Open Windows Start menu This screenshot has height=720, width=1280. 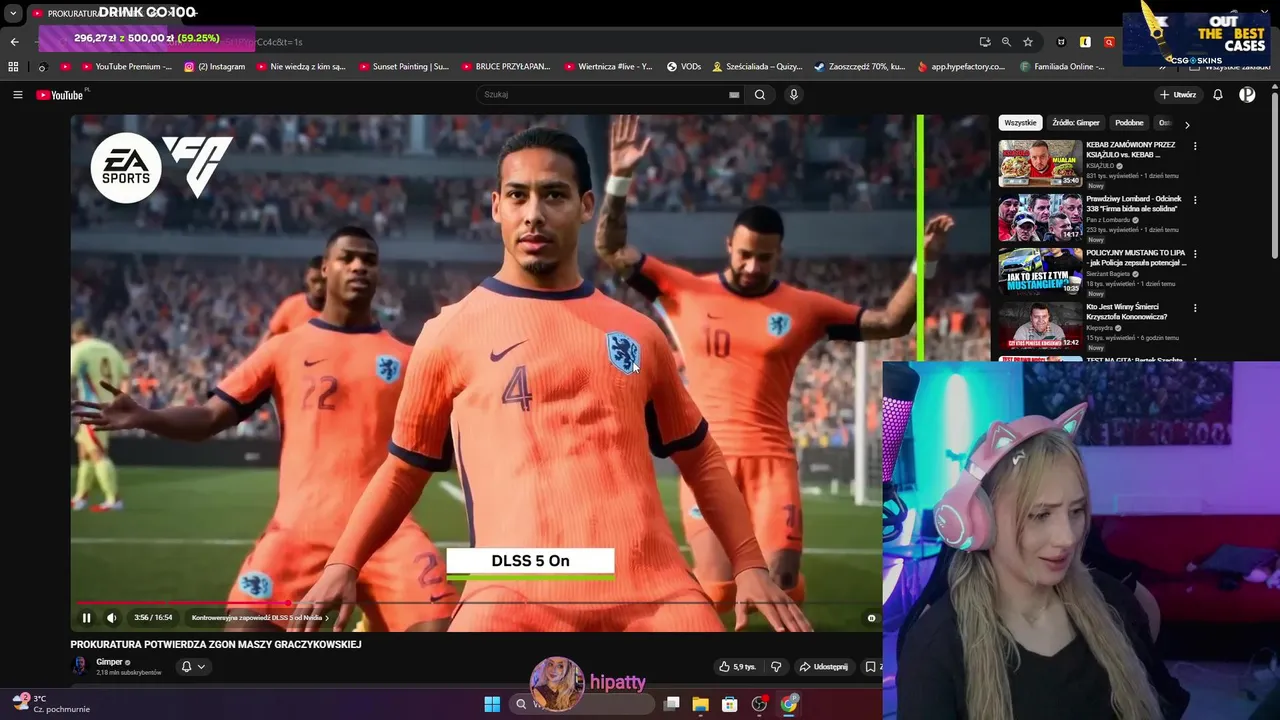tap(492, 704)
